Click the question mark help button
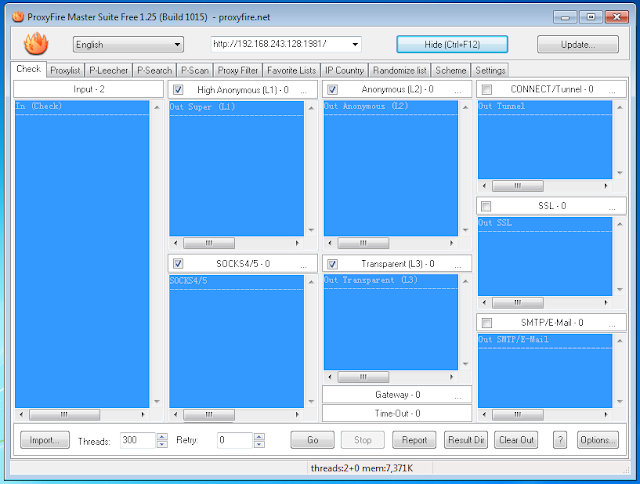This screenshot has width=640, height=484. (x=560, y=440)
